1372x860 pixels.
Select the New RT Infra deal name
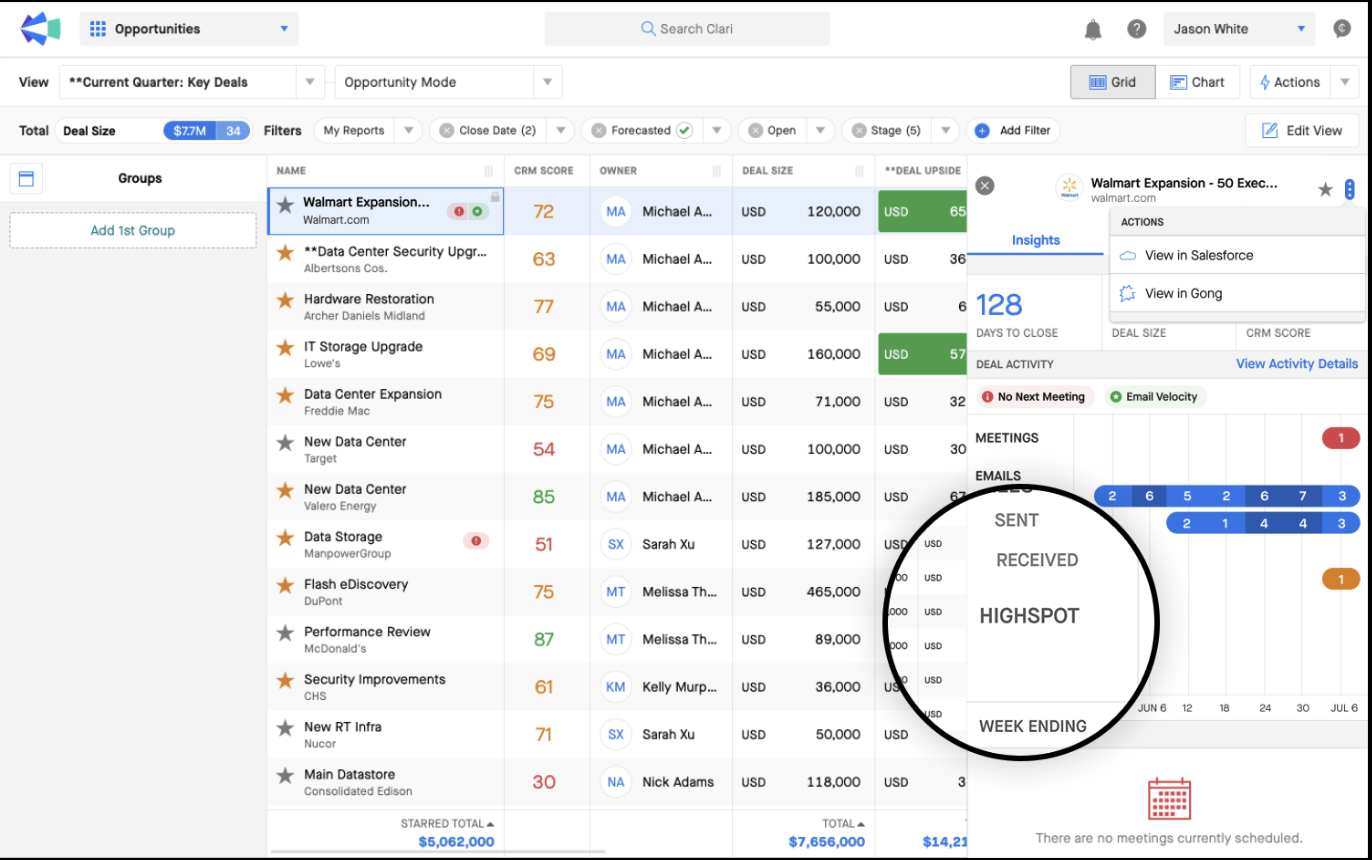point(343,727)
